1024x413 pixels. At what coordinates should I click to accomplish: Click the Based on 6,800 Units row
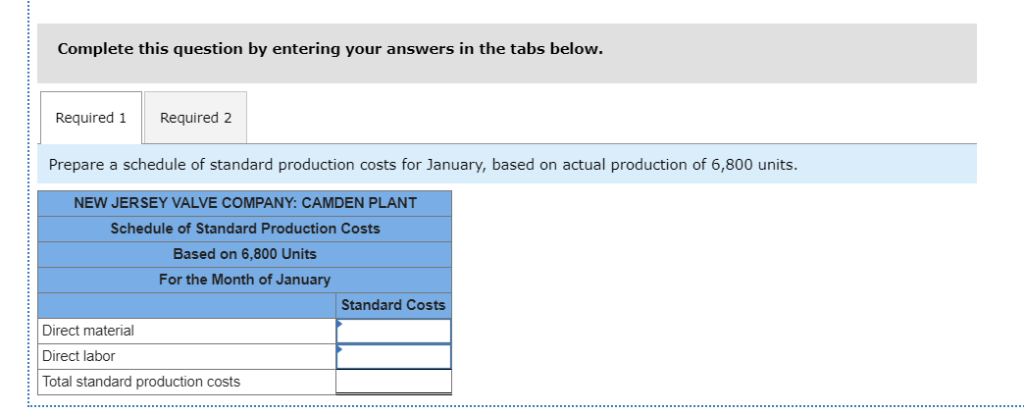tap(245, 254)
